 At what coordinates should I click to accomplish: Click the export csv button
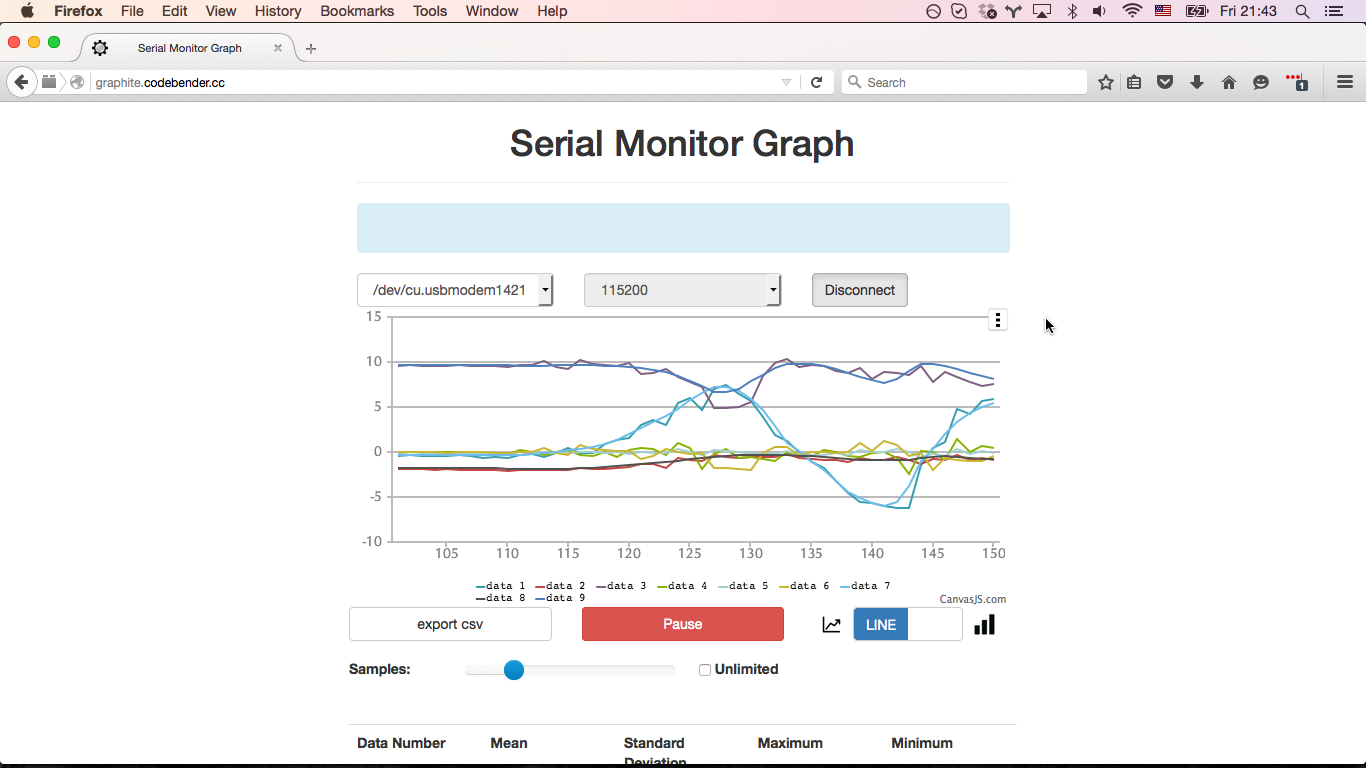click(x=450, y=624)
